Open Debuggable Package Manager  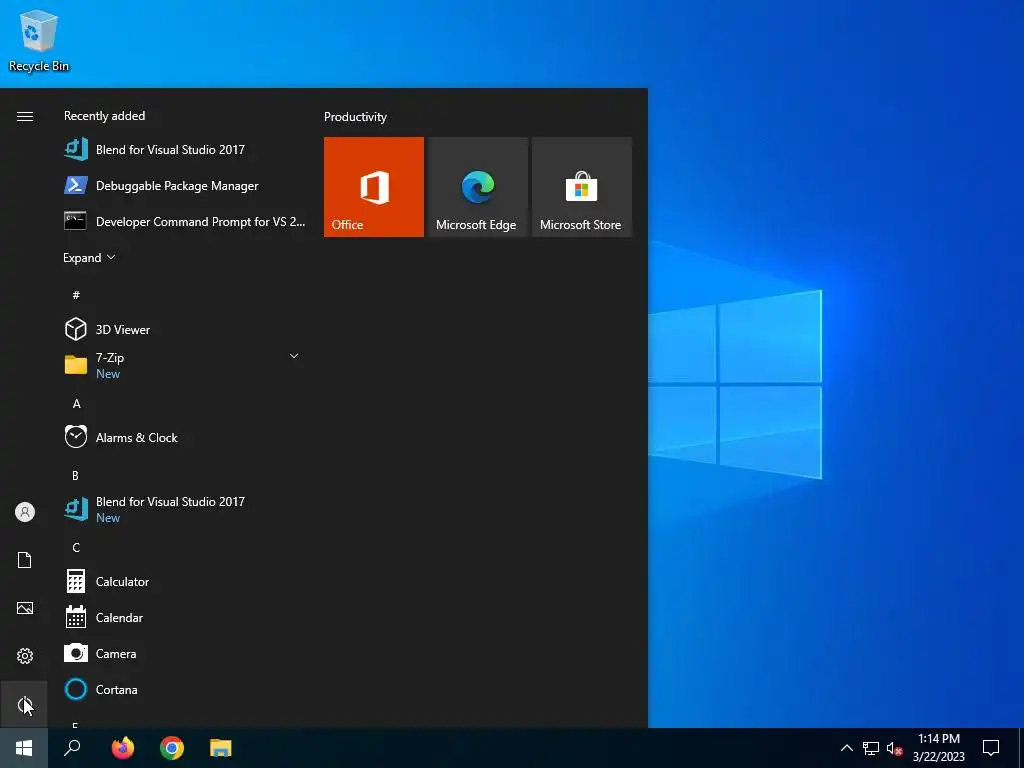[185, 185]
